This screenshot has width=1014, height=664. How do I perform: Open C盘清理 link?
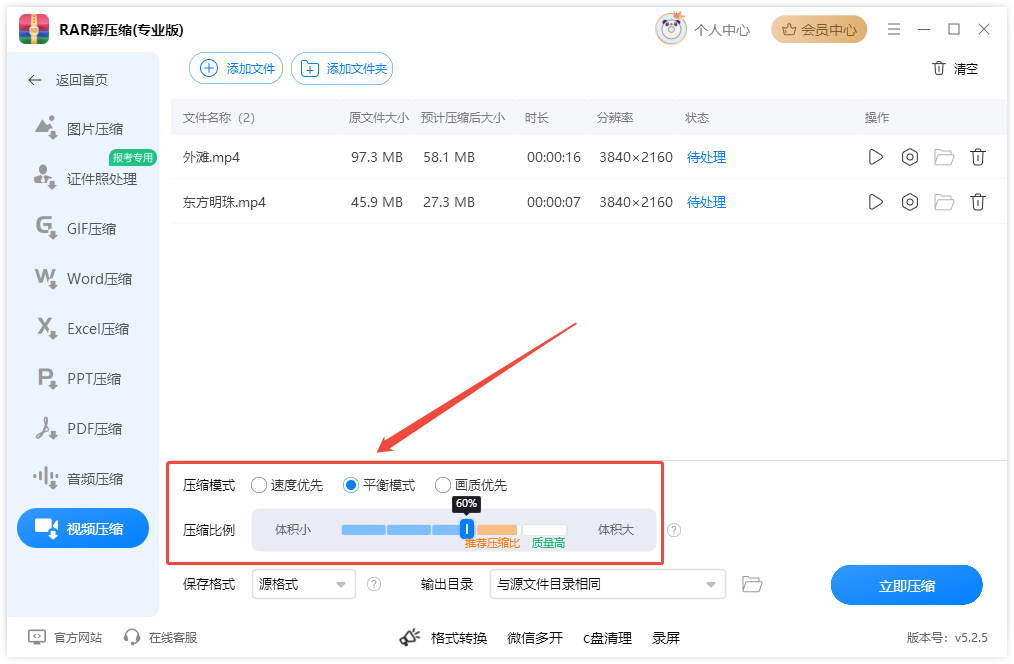(x=607, y=638)
